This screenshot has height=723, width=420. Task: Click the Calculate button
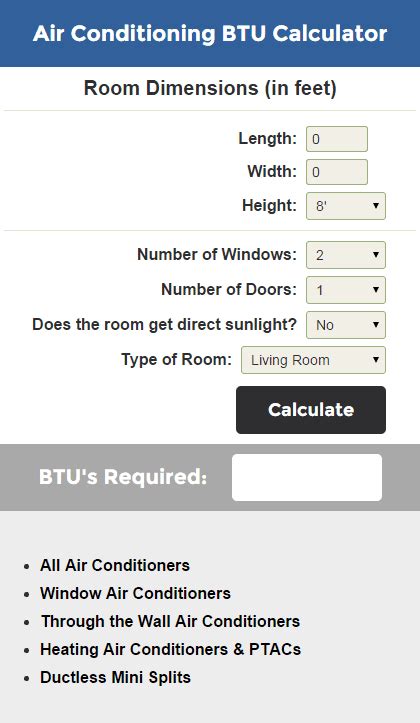[x=311, y=410]
